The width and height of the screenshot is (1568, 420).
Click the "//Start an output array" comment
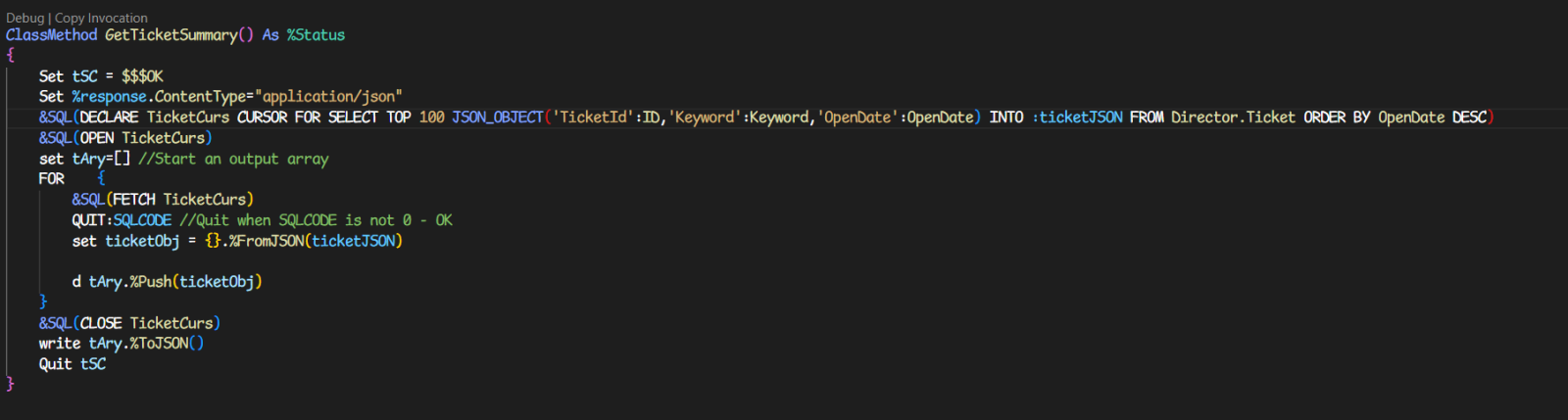[233, 159]
